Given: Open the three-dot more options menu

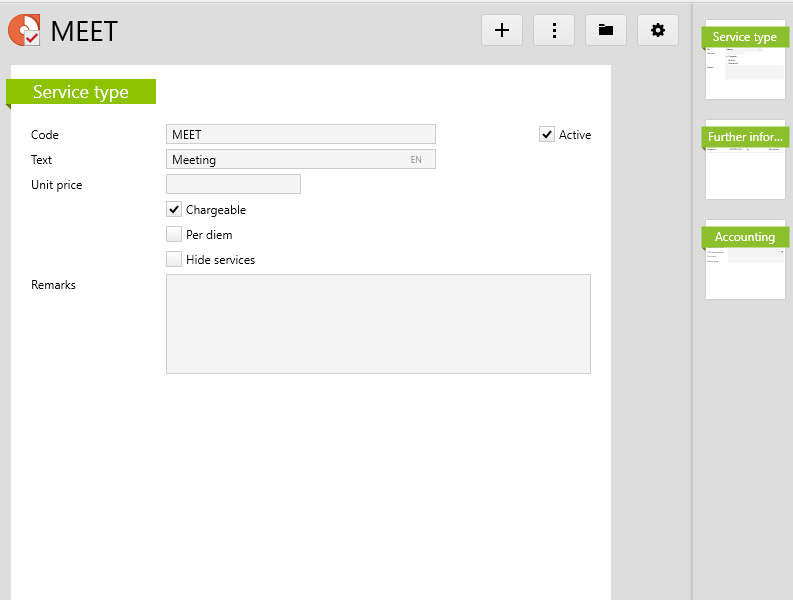Looking at the screenshot, I should [554, 30].
